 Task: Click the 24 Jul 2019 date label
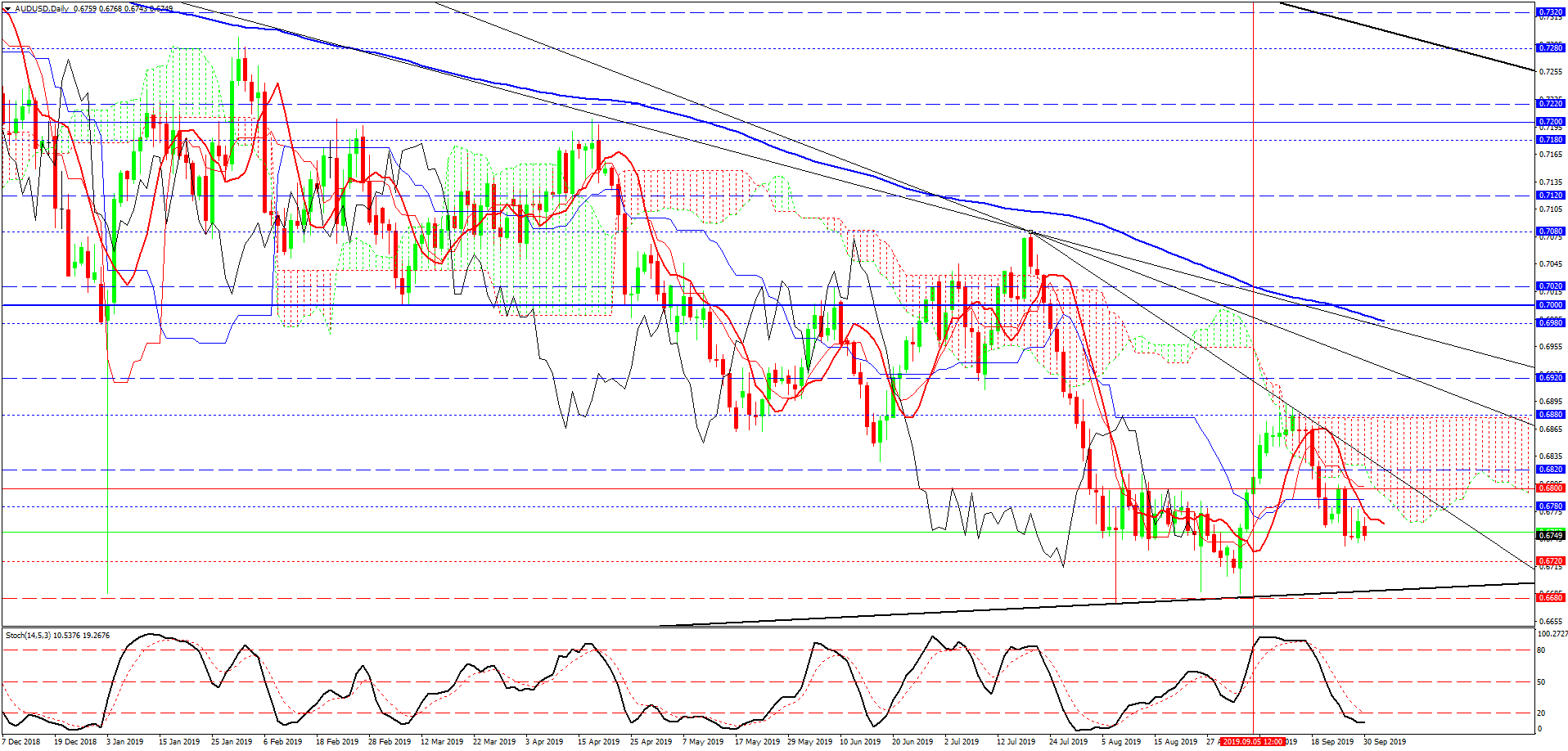pos(1069,742)
